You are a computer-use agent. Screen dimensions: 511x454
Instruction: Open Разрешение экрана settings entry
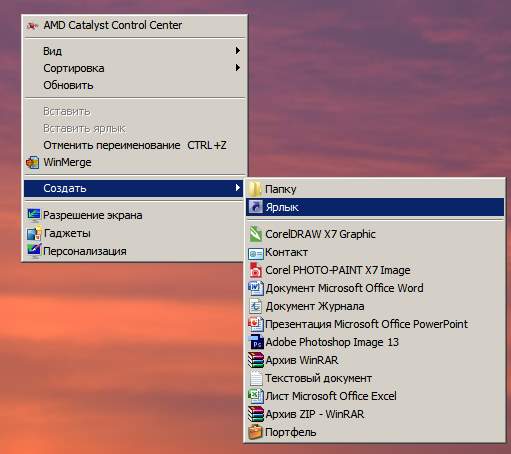tap(134, 215)
